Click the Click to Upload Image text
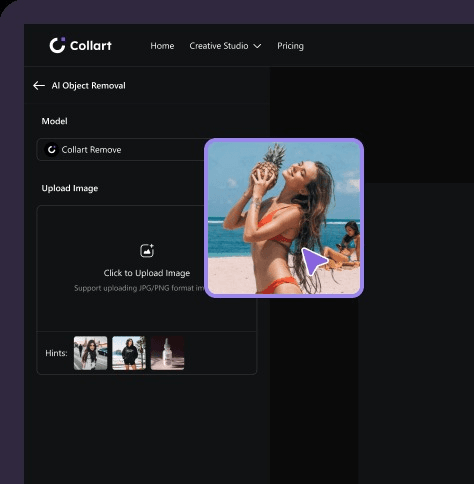Viewport: 474px width, 484px height. click(147, 273)
